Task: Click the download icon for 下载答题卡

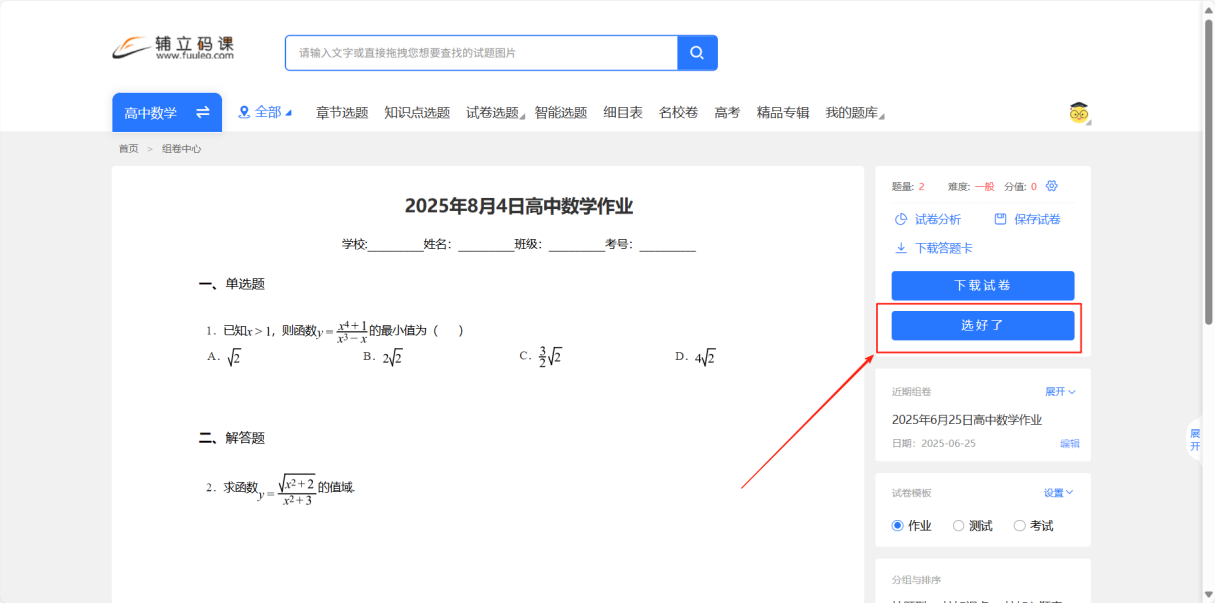Action: click(x=901, y=248)
